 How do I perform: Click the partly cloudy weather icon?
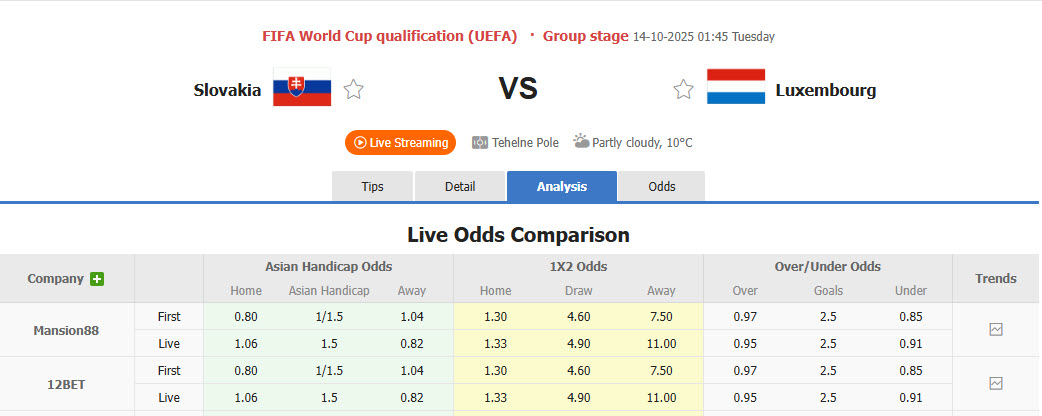[581, 142]
